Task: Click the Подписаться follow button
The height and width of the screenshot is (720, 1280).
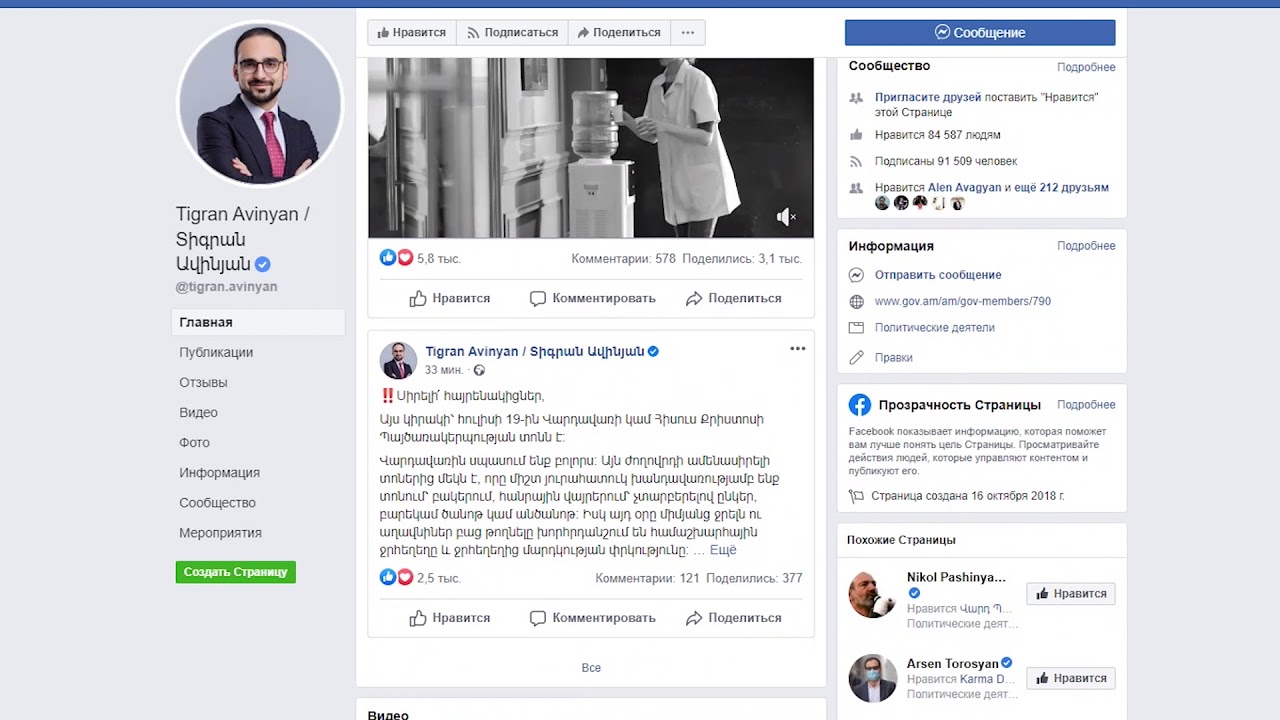Action: click(512, 32)
